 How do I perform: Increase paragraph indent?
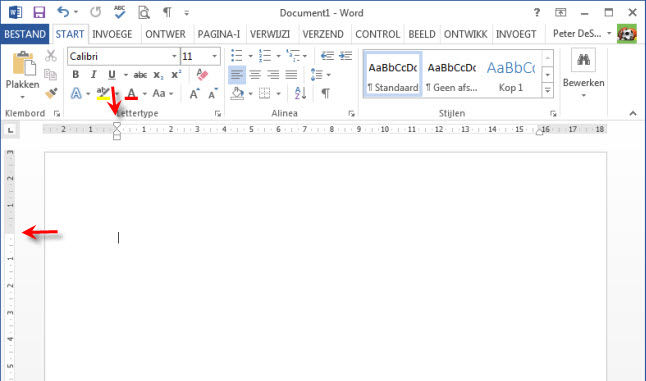pyautogui.click(x=345, y=55)
